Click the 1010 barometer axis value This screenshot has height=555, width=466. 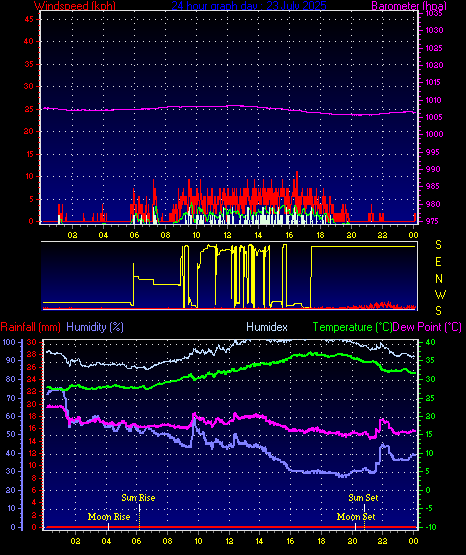434,100
